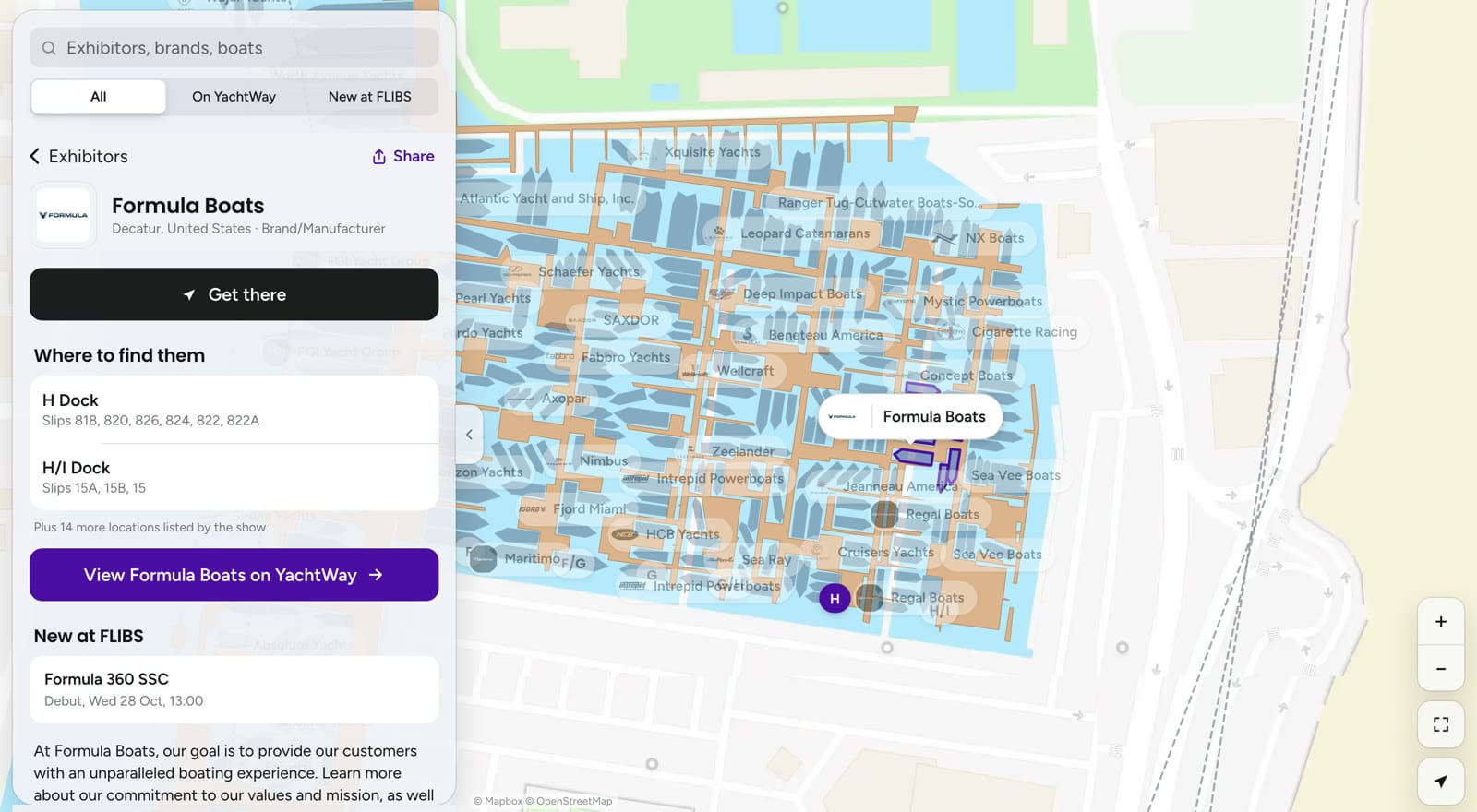View Formula Boats on YachtWay

click(234, 575)
